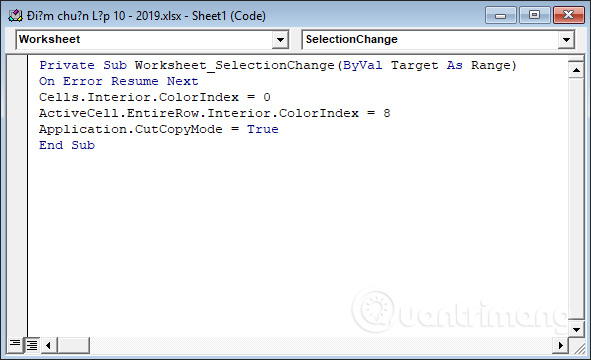591x360 pixels.
Task: Click the vertical scrollbar up arrow
Action: click(x=576, y=70)
